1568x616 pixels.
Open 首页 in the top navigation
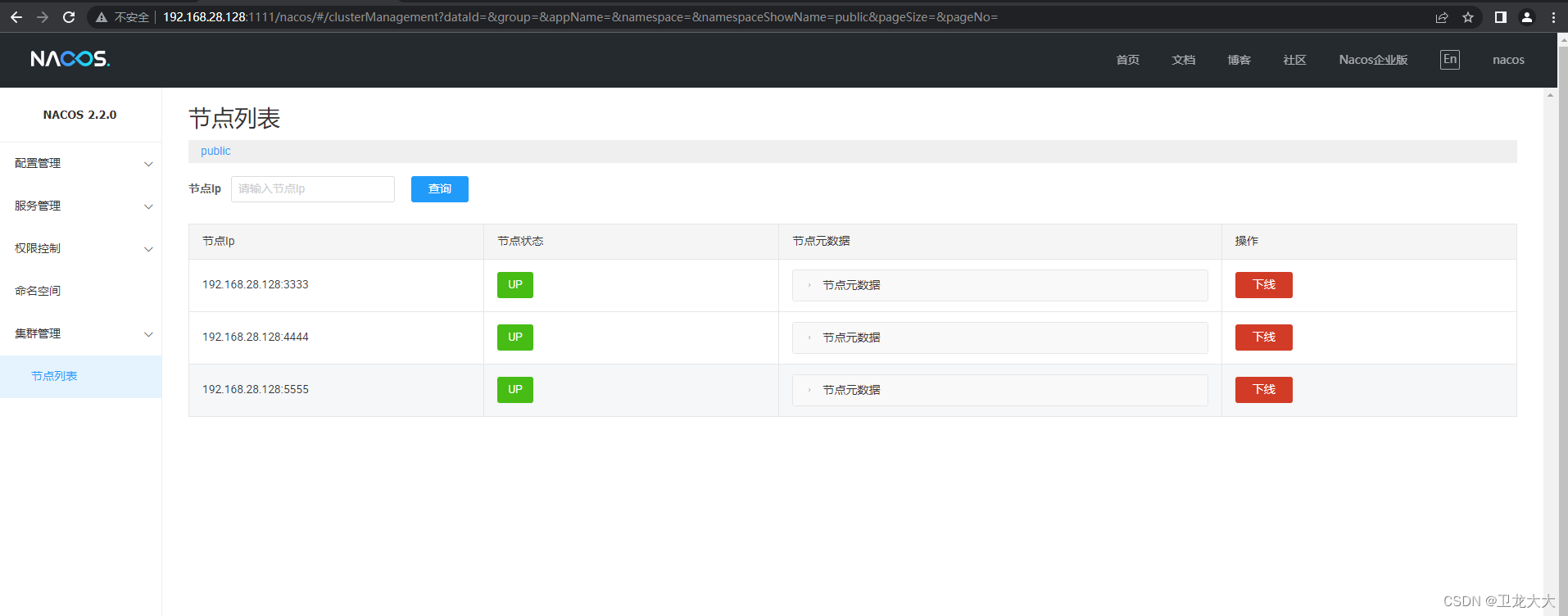pos(1128,60)
